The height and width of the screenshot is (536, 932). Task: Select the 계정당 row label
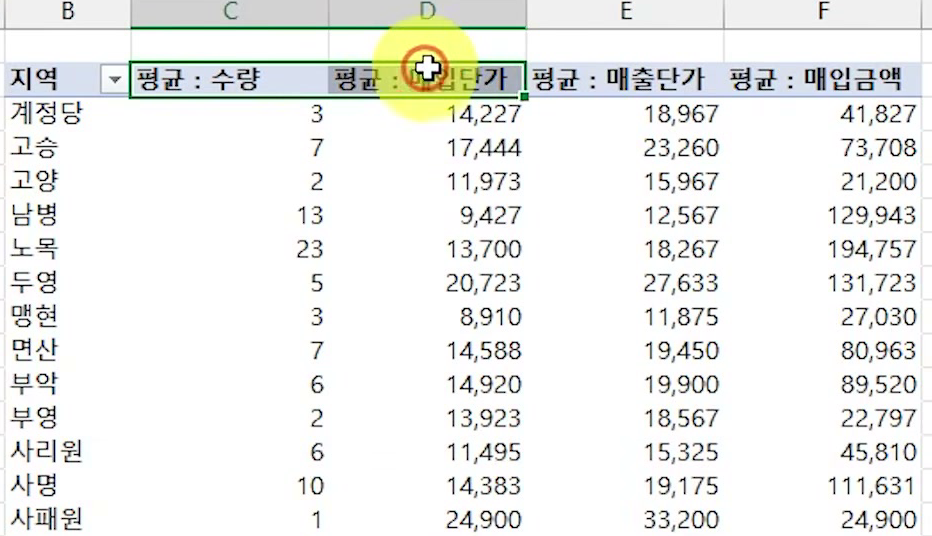click(68, 113)
